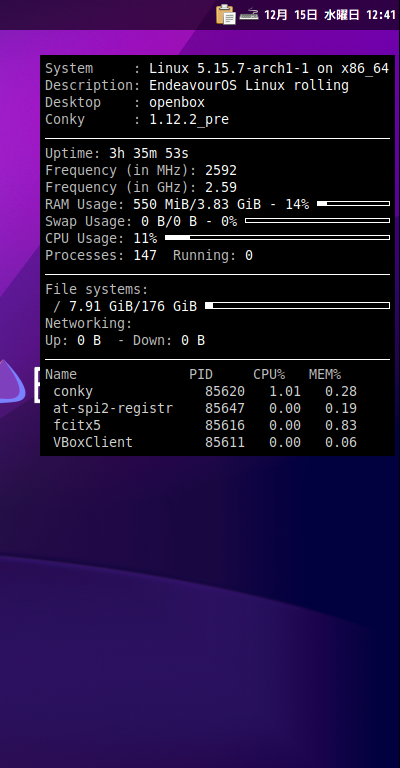This screenshot has height=768, width=400.
Task: Click the RAM Usage progress bar
Action: point(353,203)
